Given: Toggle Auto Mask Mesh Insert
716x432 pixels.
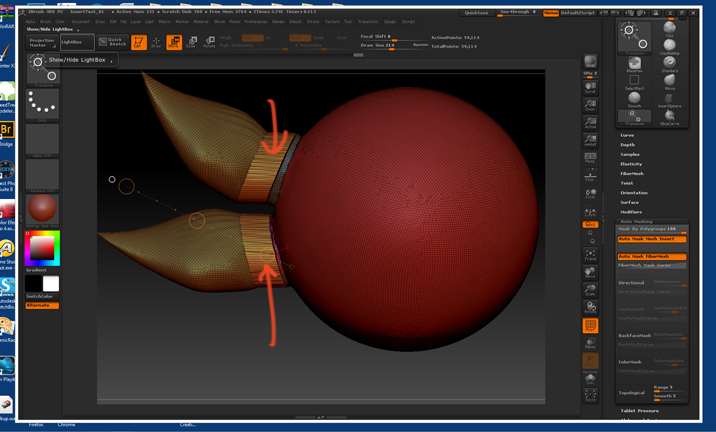Looking at the screenshot, I should (x=651, y=239).
